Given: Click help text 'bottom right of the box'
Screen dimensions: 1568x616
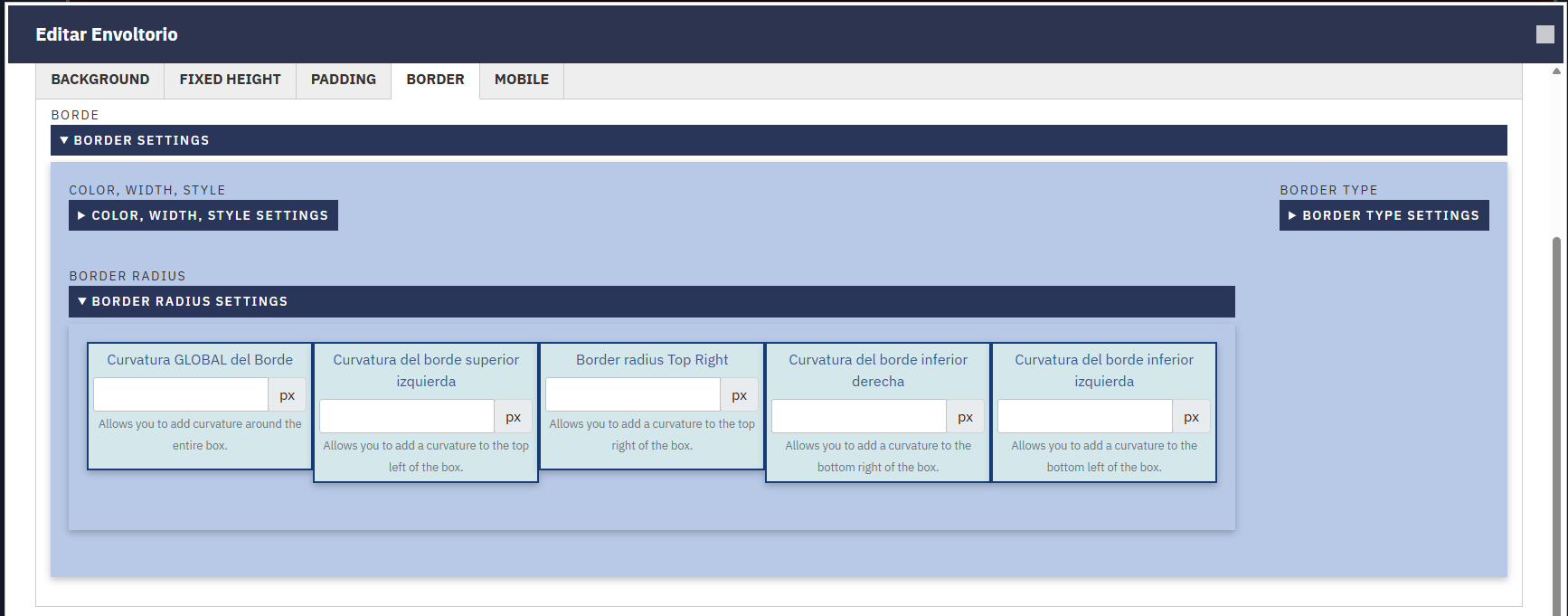Looking at the screenshot, I should click(878, 456).
